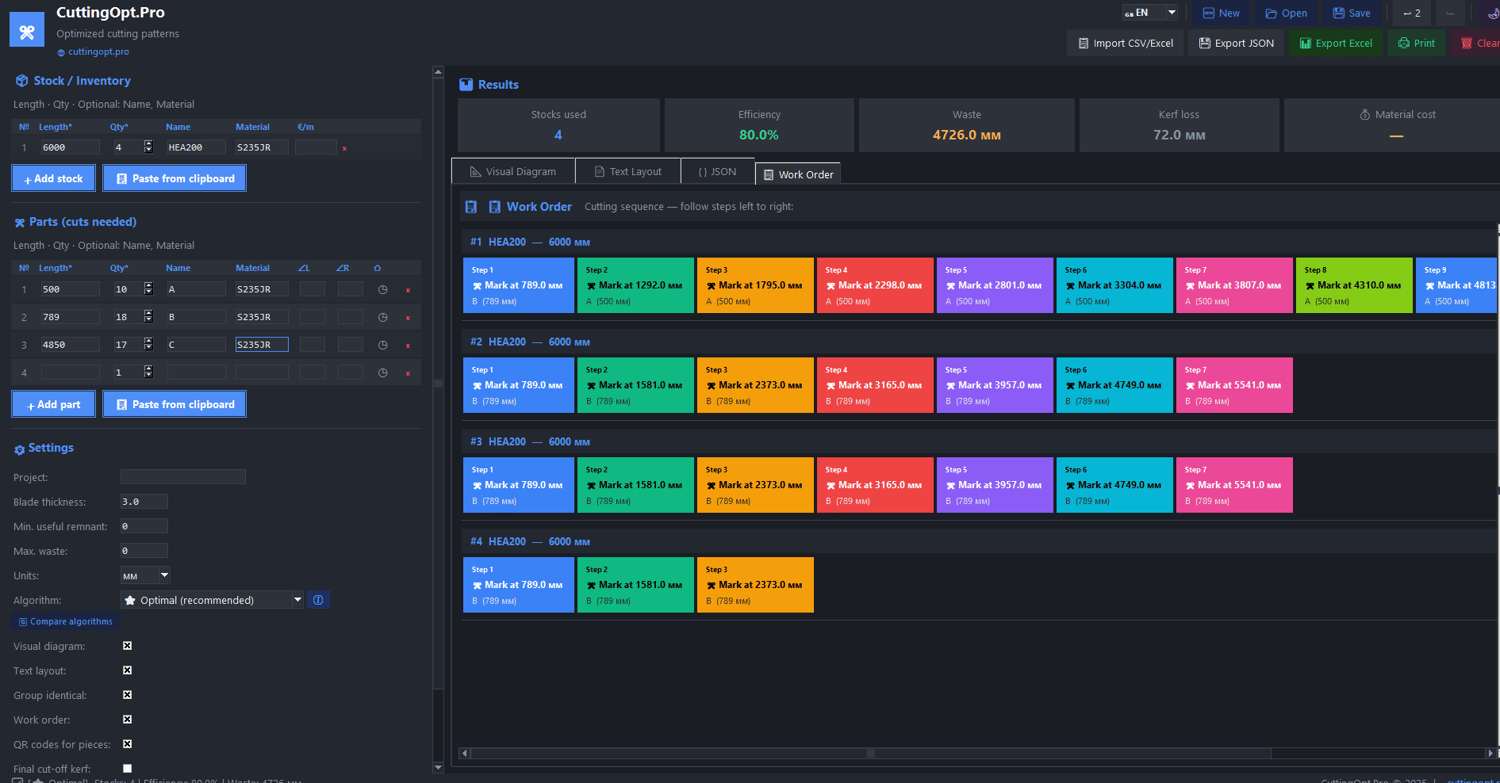This screenshot has height=783, width=1500.
Task: Click the Parts scissors icon in heading
Action: tap(19, 223)
